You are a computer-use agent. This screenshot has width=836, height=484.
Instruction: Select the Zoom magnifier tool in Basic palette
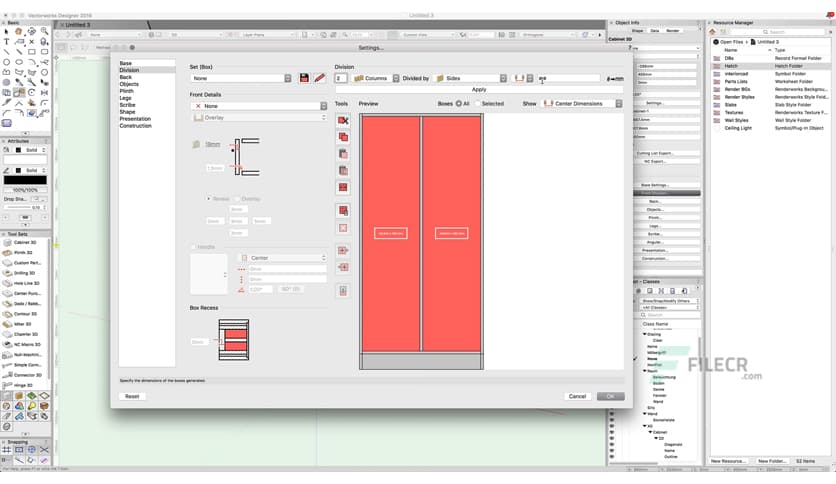[44, 31]
